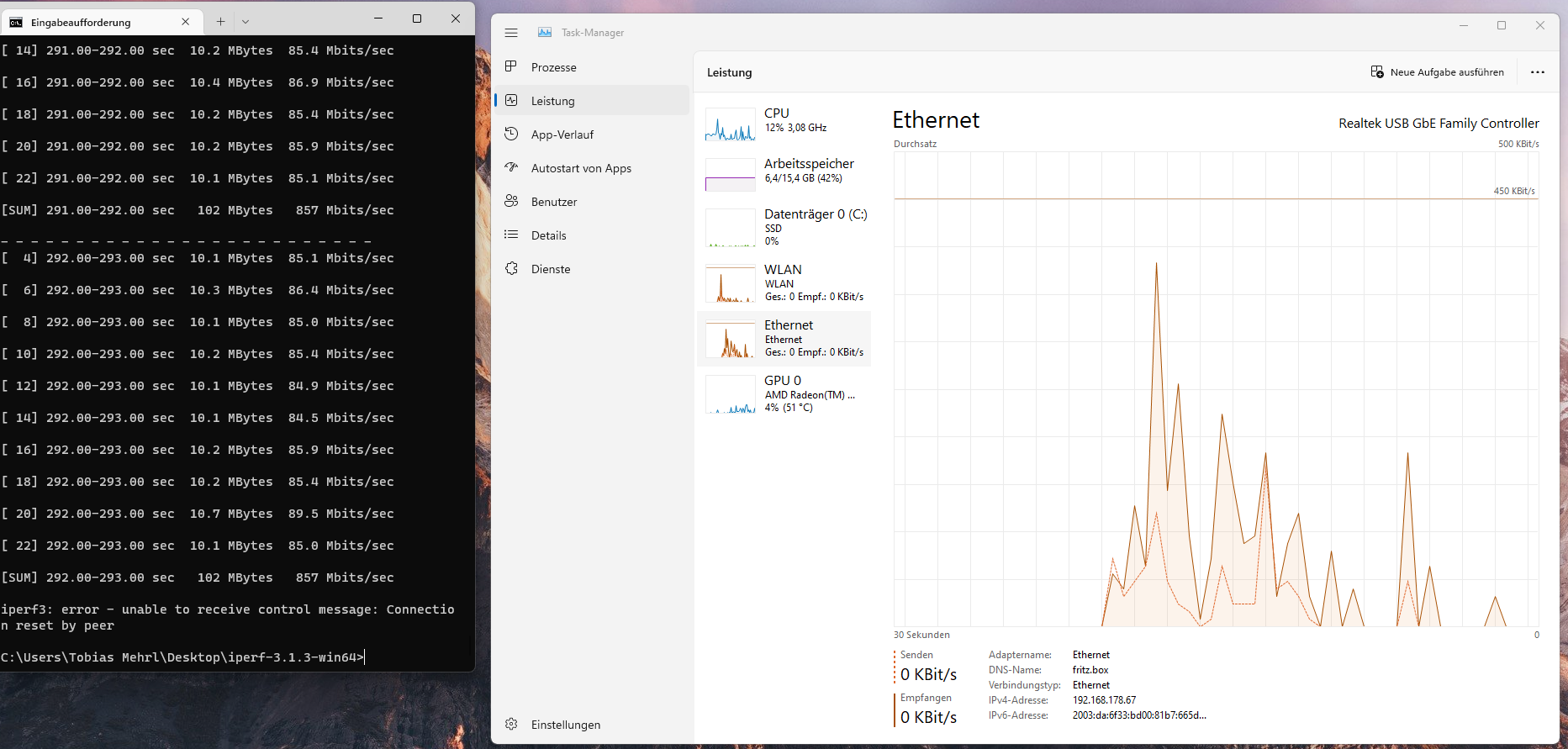The width and height of the screenshot is (1568, 749).
Task: Click the Ethernet throughput graph
Action: click(x=1217, y=389)
